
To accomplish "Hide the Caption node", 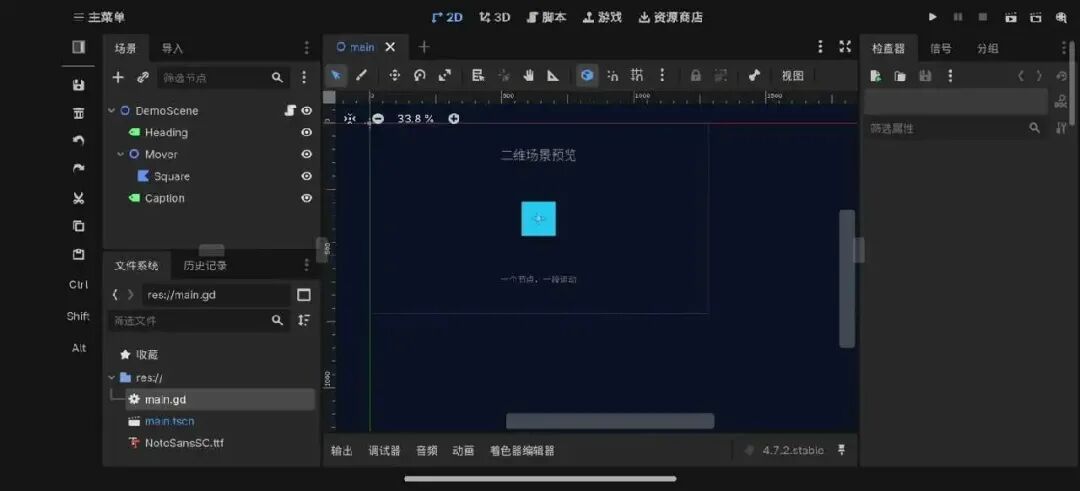I will pos(307,198).
